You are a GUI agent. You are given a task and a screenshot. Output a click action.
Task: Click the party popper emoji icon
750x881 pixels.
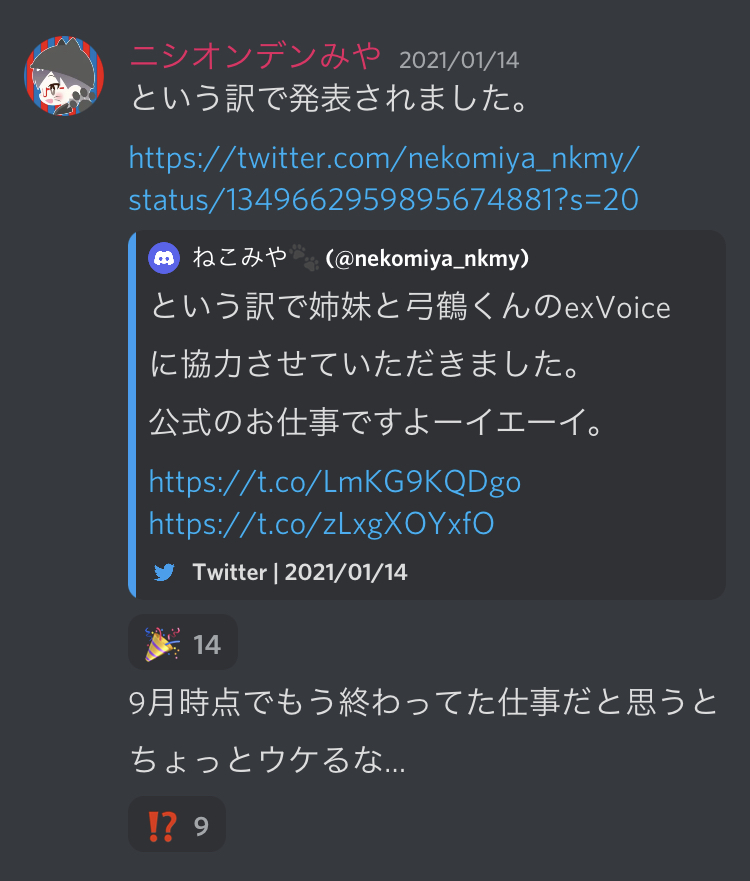(162, 644)
